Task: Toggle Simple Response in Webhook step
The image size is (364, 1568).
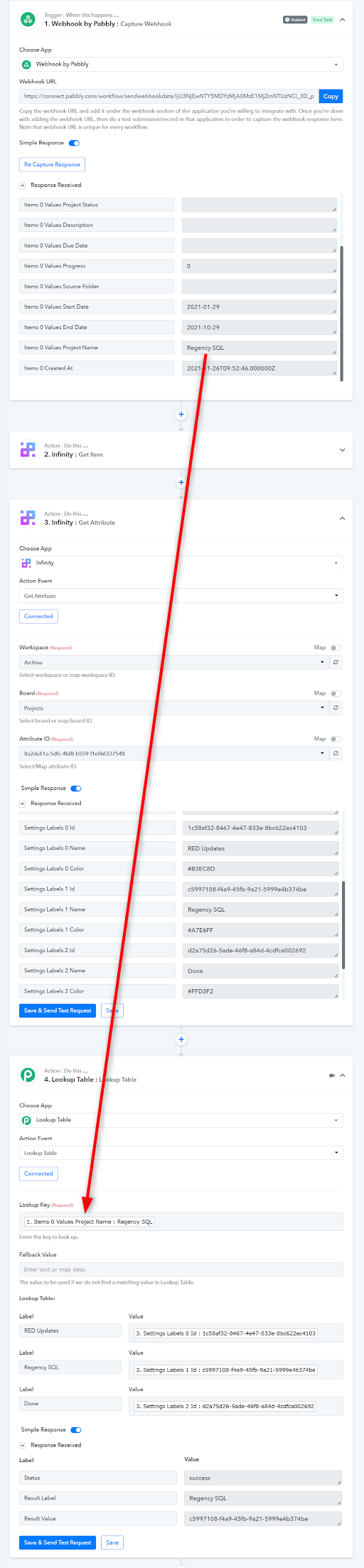Action: [74, 143]
